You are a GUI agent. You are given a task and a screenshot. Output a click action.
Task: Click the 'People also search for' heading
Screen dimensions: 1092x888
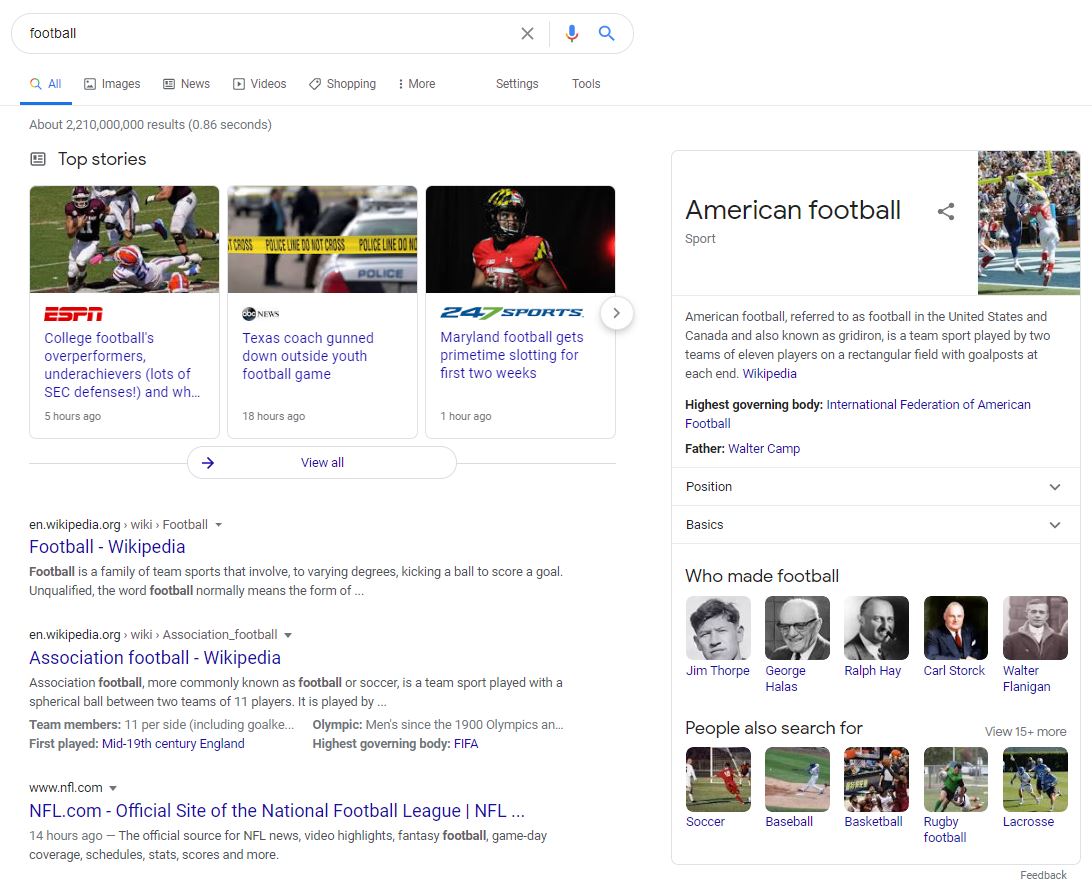pos(774,729)
